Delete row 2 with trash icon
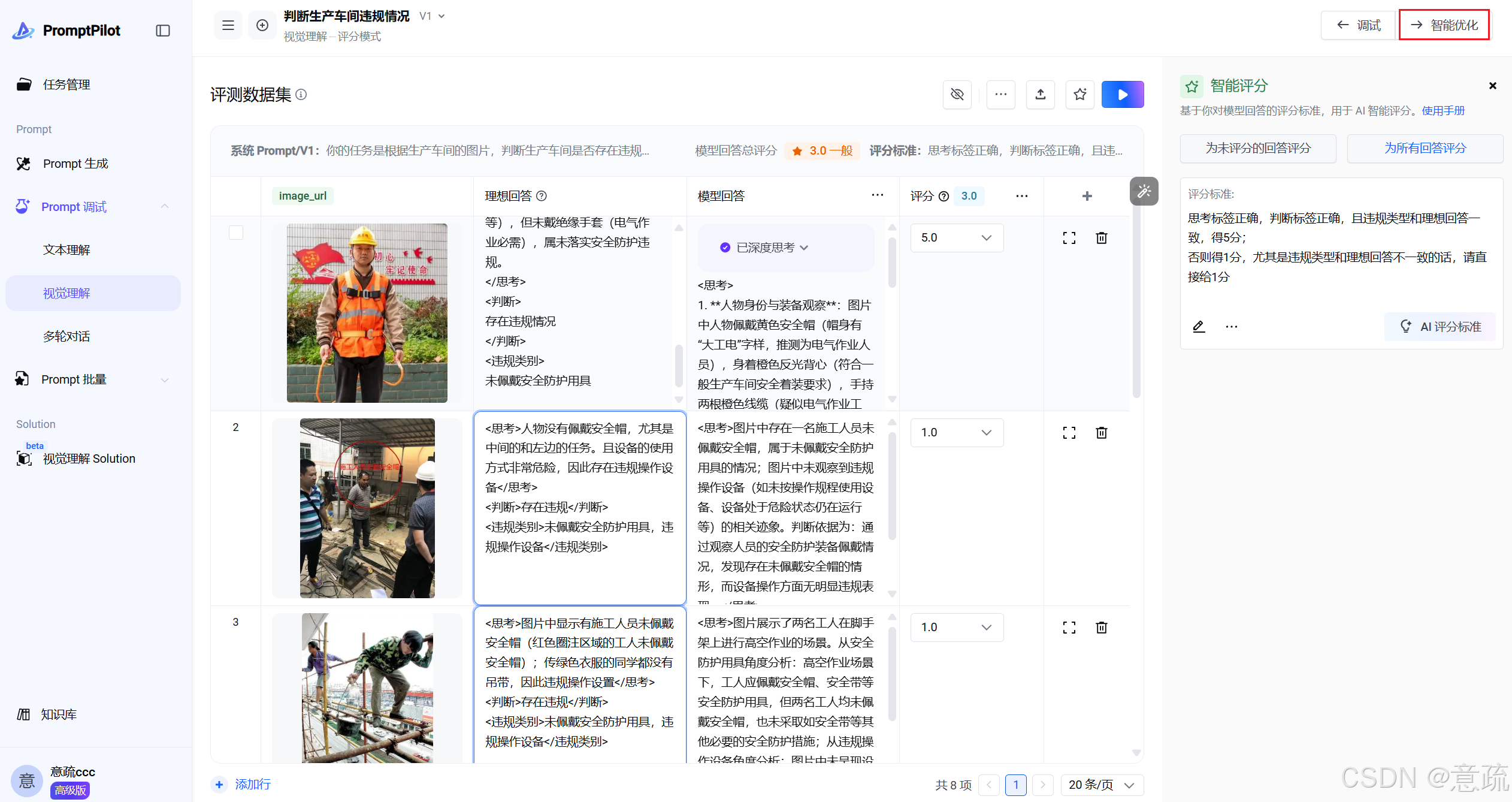 1102,433
